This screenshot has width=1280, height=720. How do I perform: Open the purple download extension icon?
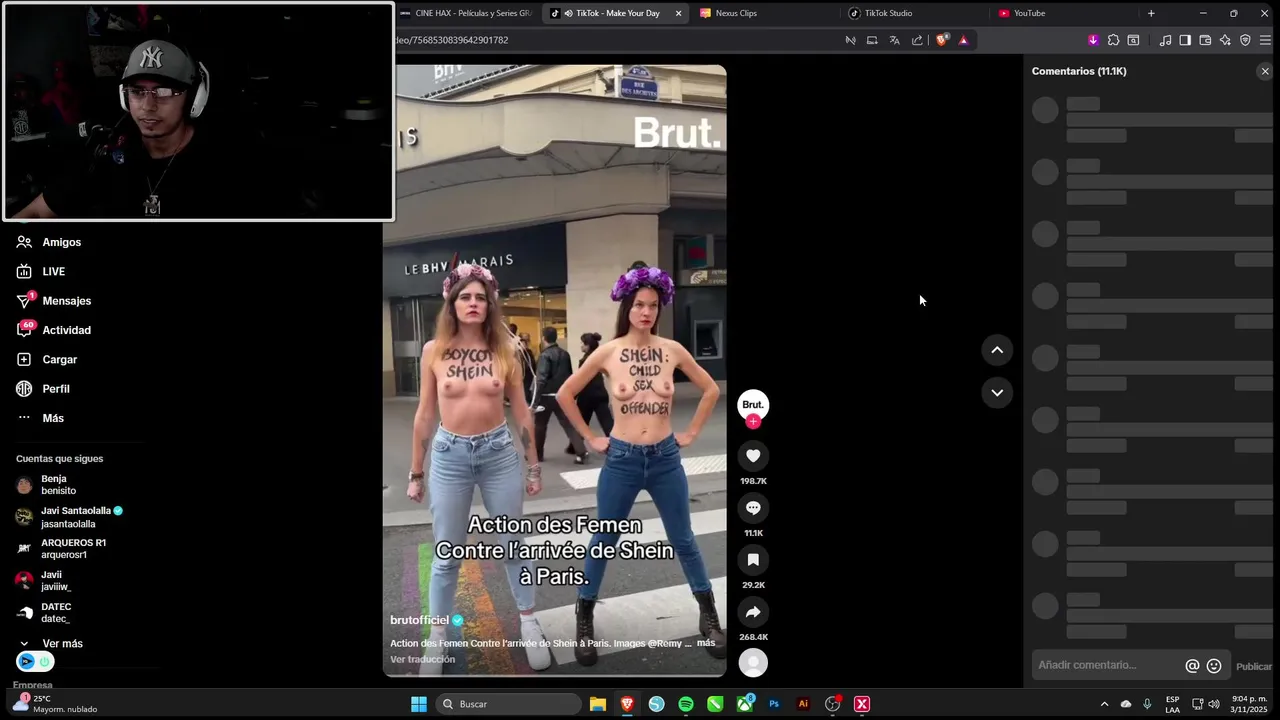pyautogui.click(x=1093, y=40)
